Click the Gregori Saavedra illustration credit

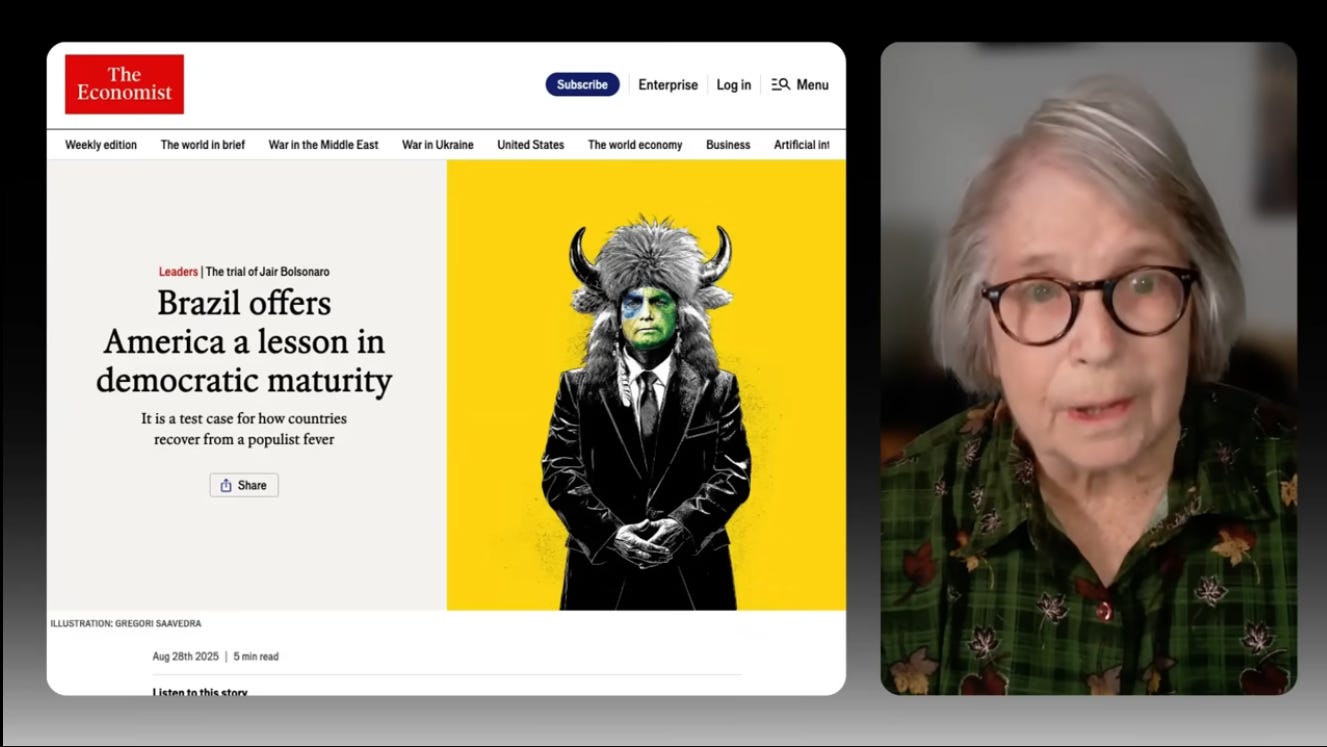[x=126, y=624]
